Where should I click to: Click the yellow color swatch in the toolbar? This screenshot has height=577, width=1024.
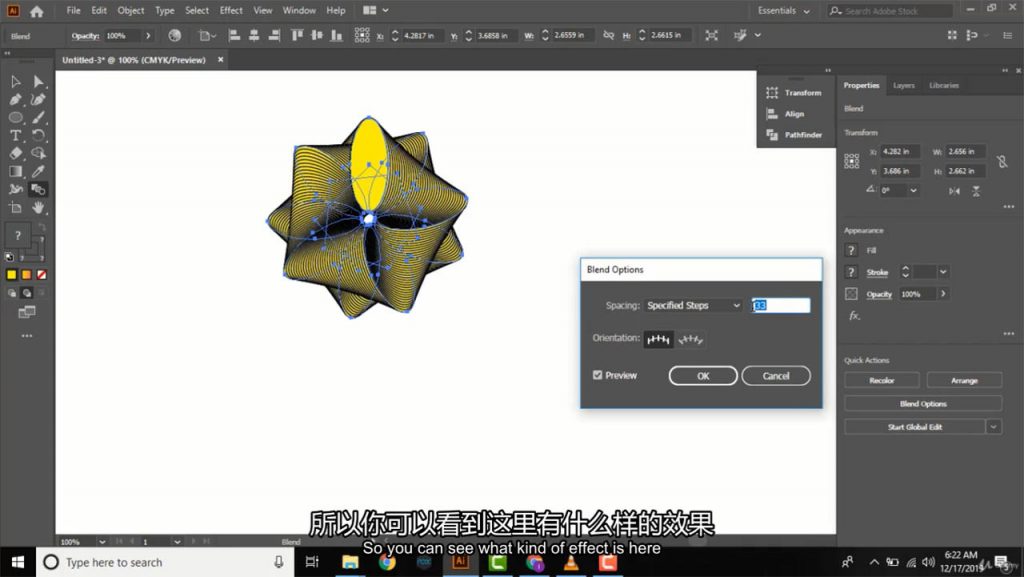[11, 275]
